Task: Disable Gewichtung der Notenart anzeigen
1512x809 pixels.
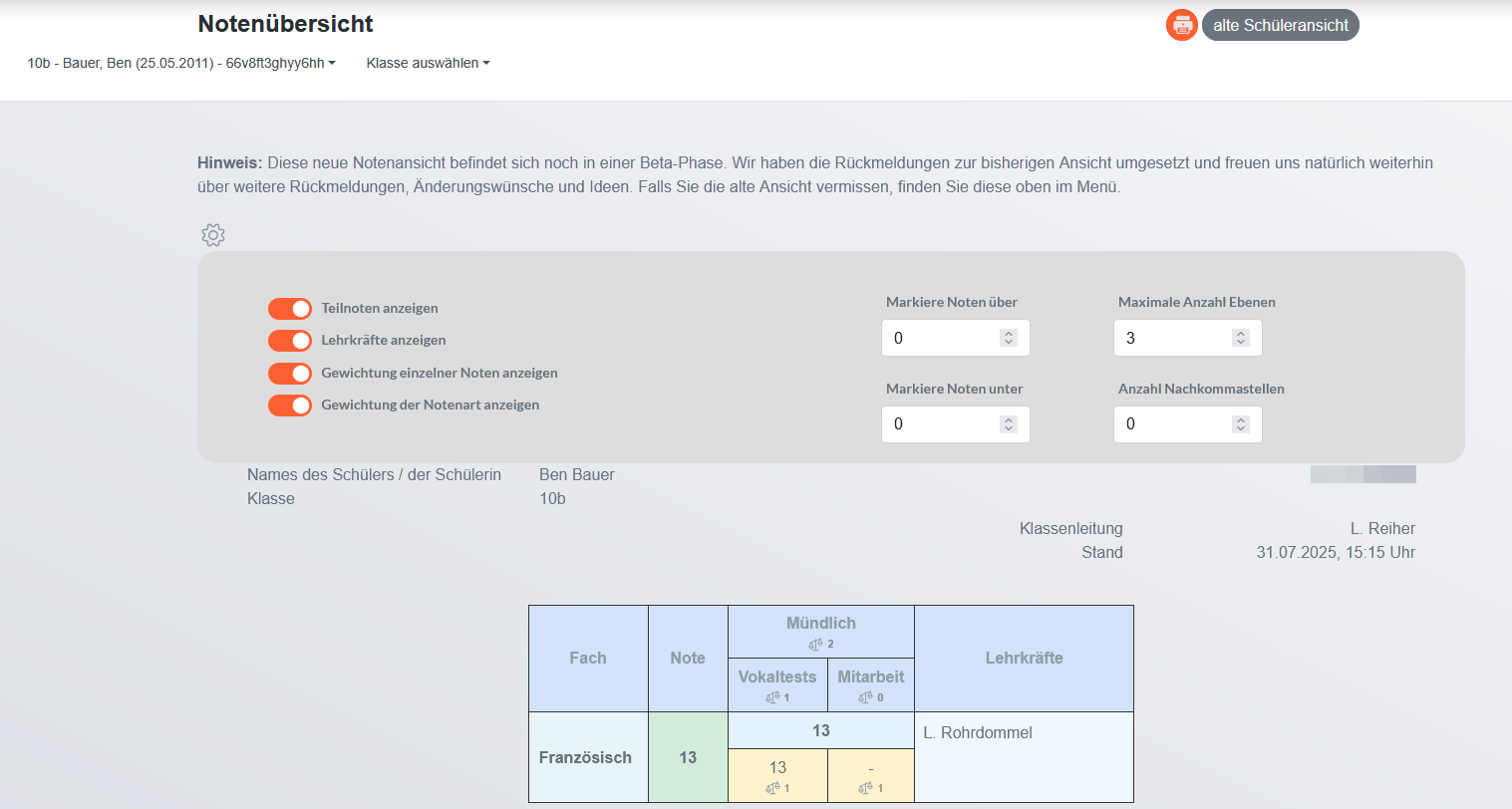Action: coord(290,405)
